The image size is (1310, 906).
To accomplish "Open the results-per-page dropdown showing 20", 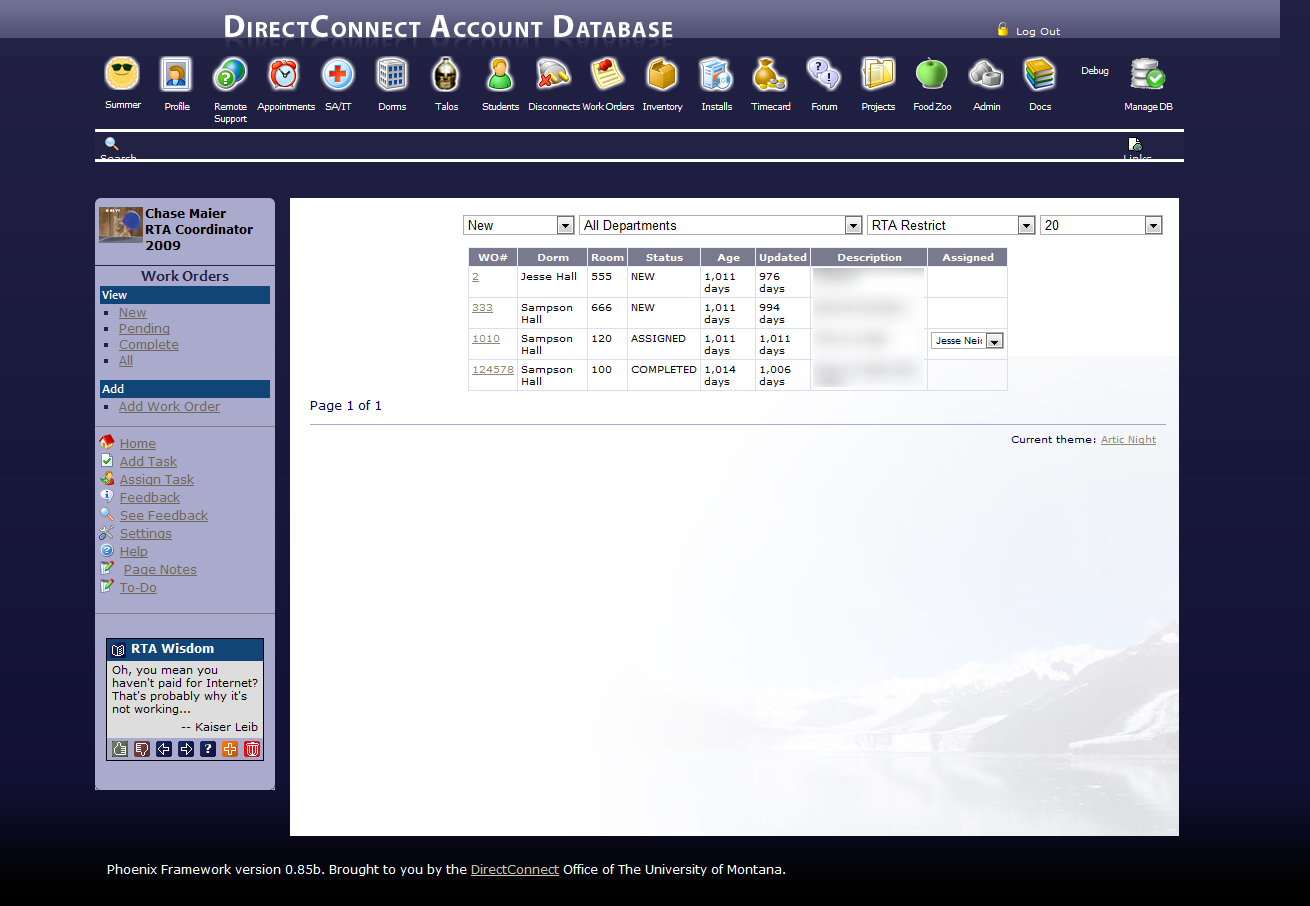I will tap(1101, 226).
